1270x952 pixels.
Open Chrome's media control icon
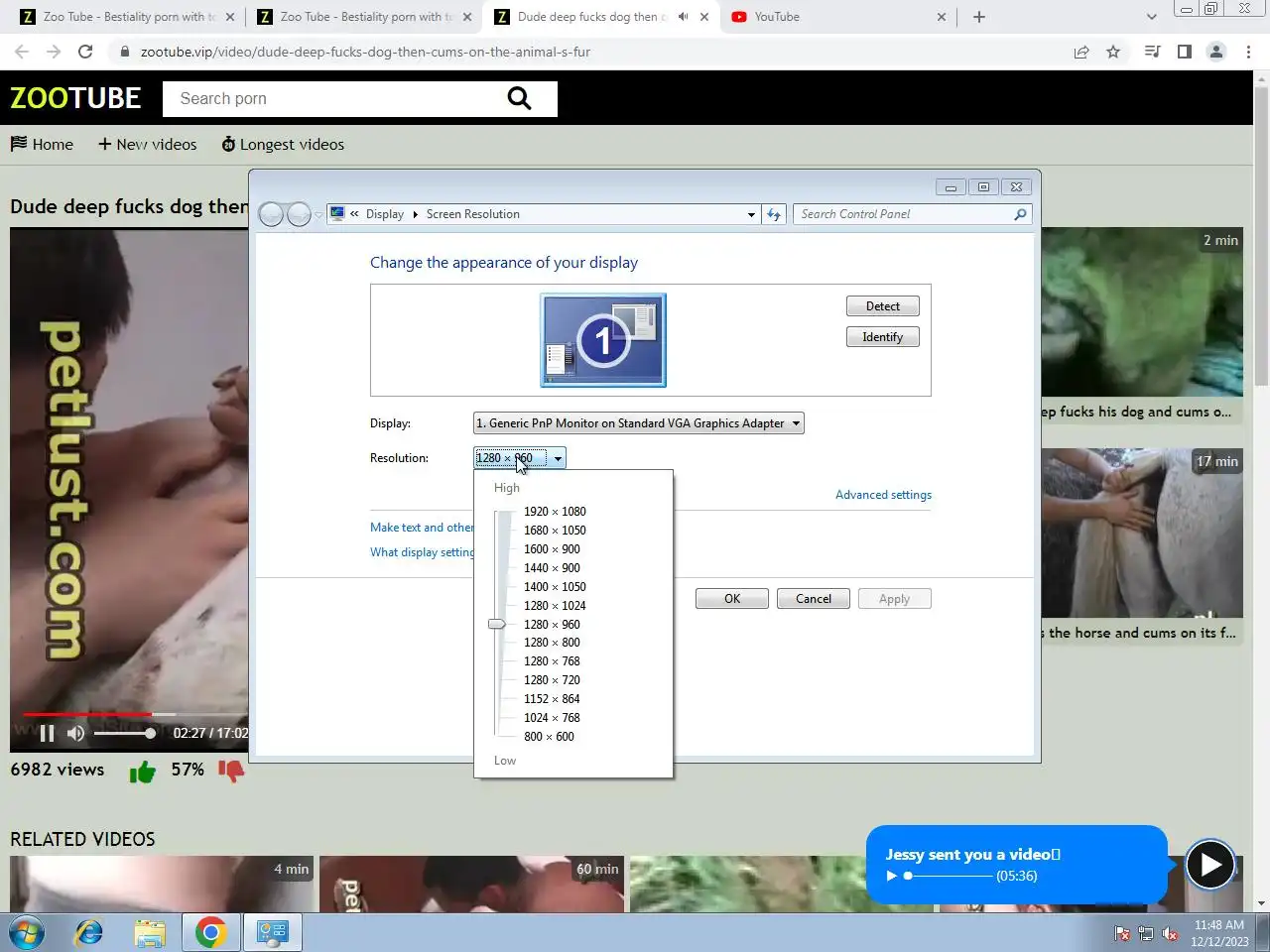pos(1152,52)
